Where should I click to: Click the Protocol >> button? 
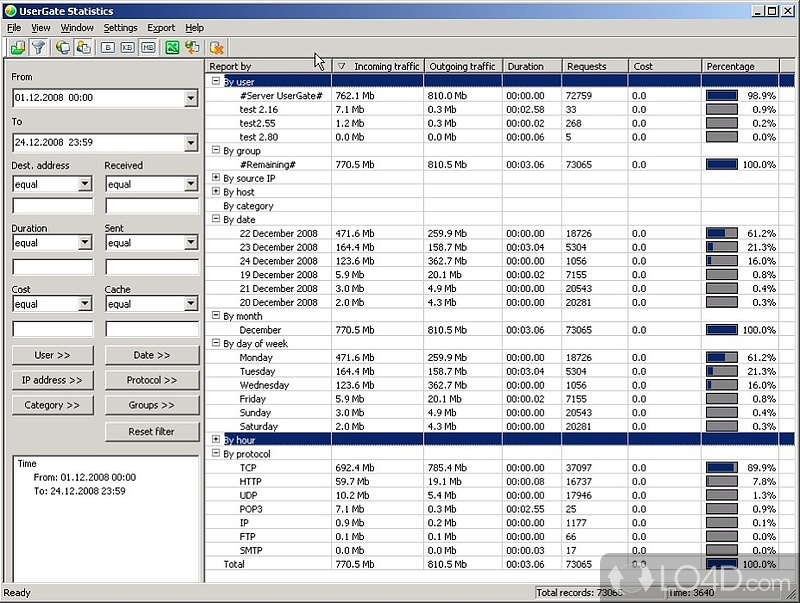151,380
